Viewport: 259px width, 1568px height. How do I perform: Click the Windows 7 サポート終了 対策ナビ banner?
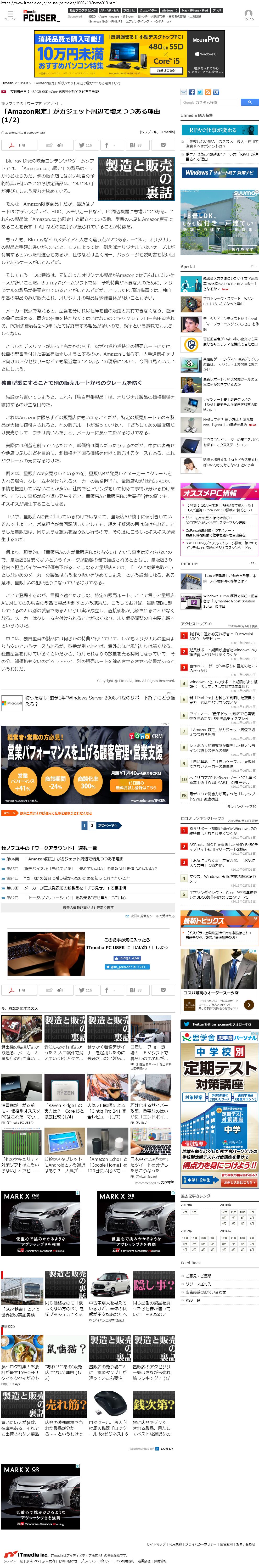coord(219,173)
